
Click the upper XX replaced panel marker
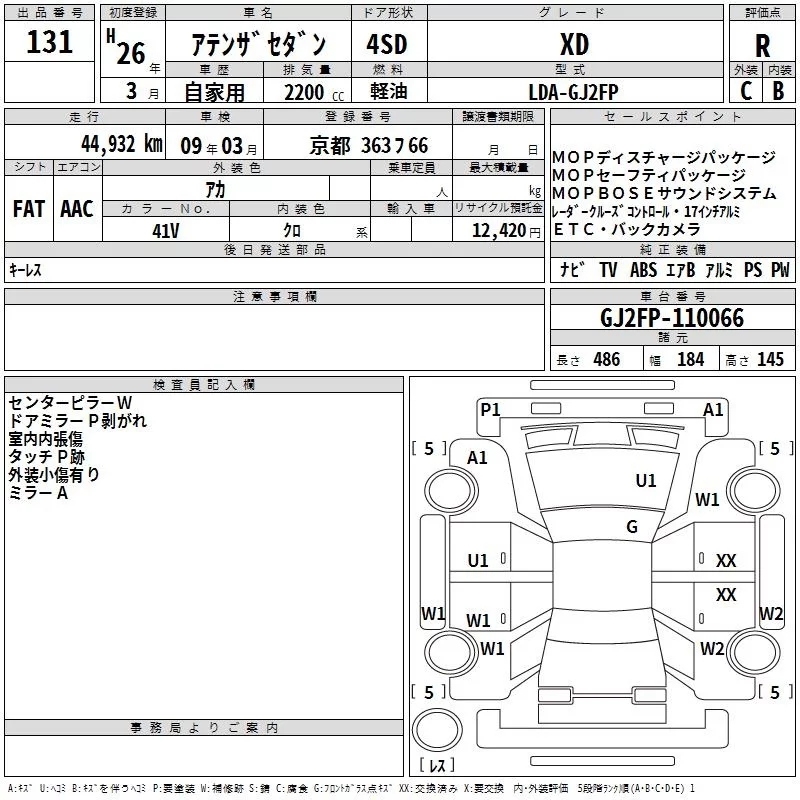726,561
